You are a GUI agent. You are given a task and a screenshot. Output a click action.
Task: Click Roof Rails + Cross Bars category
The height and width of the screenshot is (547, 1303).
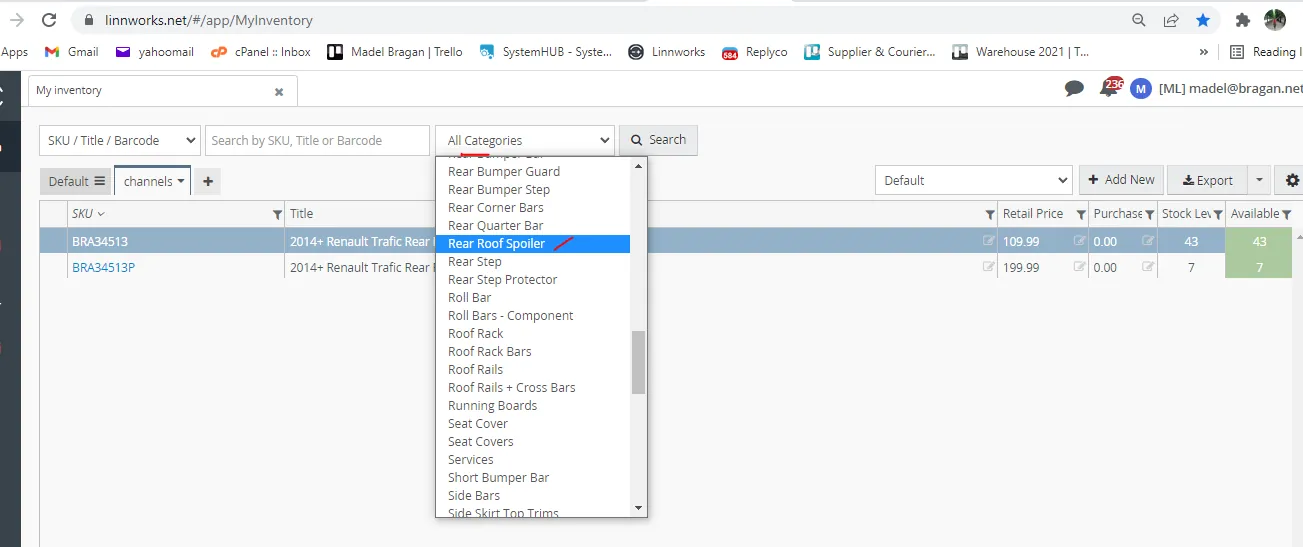point(512,387)
